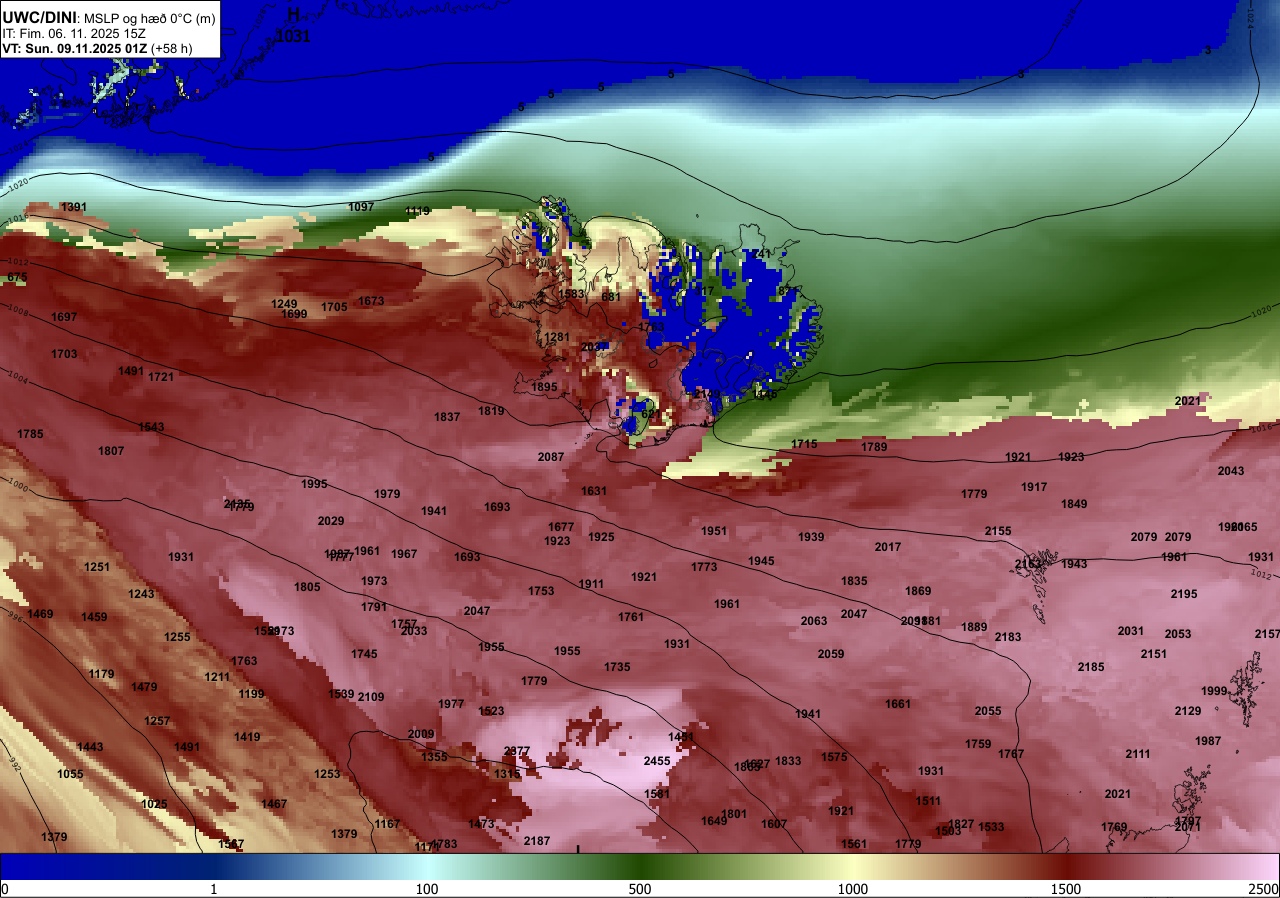
Task: Click the 1977 height value
Action: 451,704
